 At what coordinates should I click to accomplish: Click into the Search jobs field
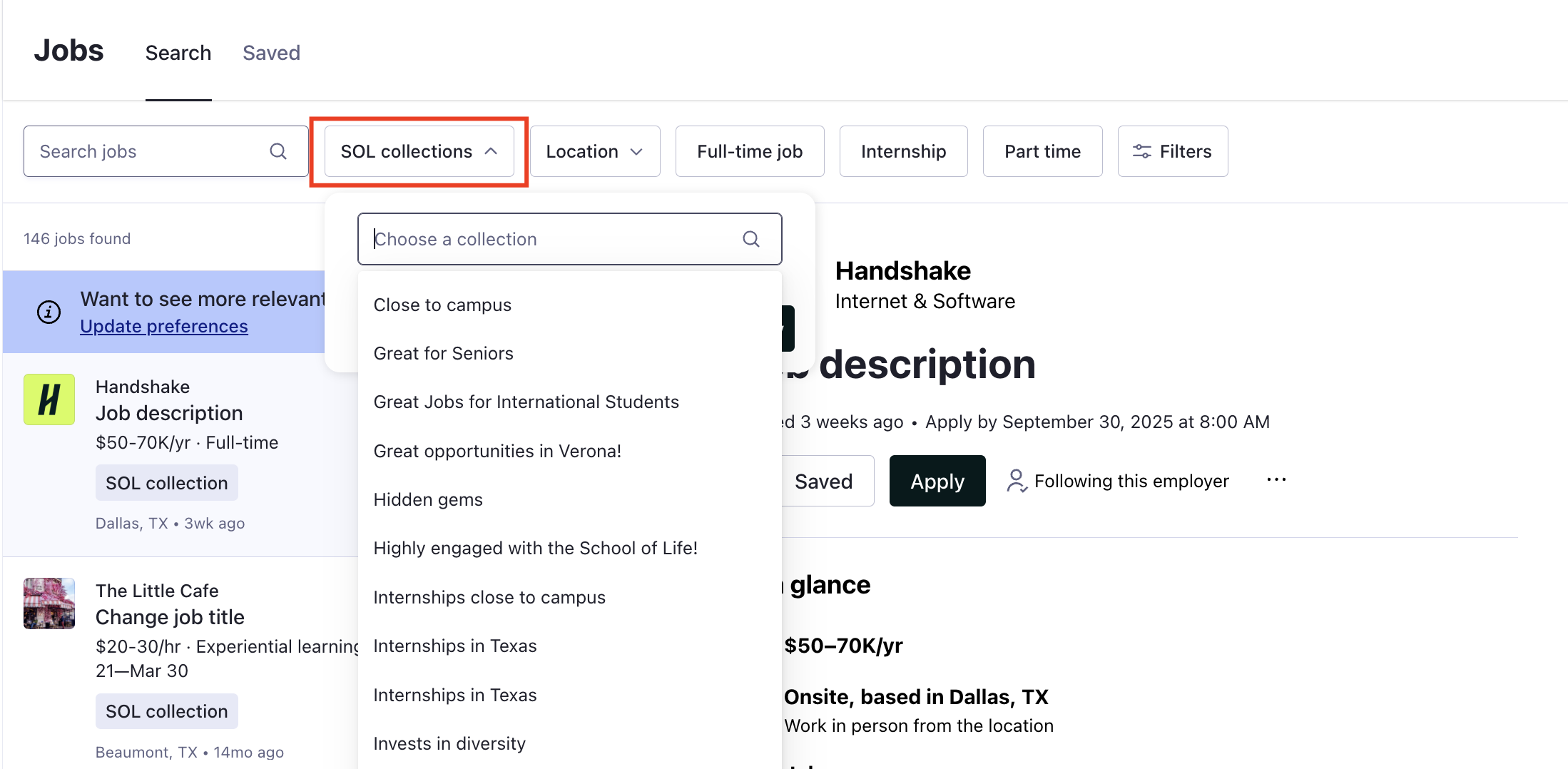coord(166,151)
